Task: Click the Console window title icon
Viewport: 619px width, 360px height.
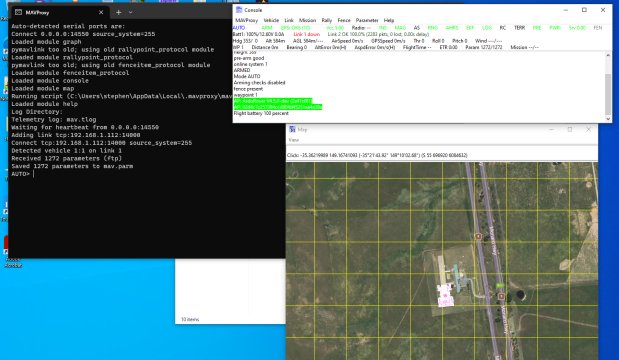Action: [x=238, y=10]
